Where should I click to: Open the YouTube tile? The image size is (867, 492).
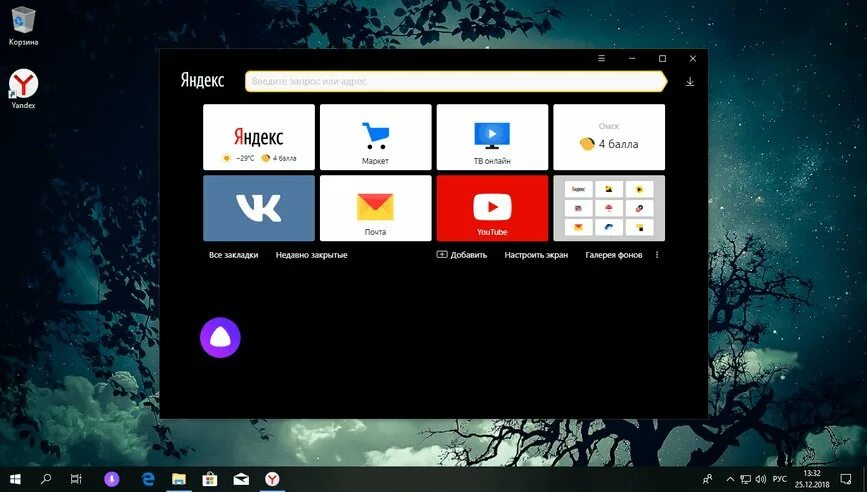tap(492, 208)
